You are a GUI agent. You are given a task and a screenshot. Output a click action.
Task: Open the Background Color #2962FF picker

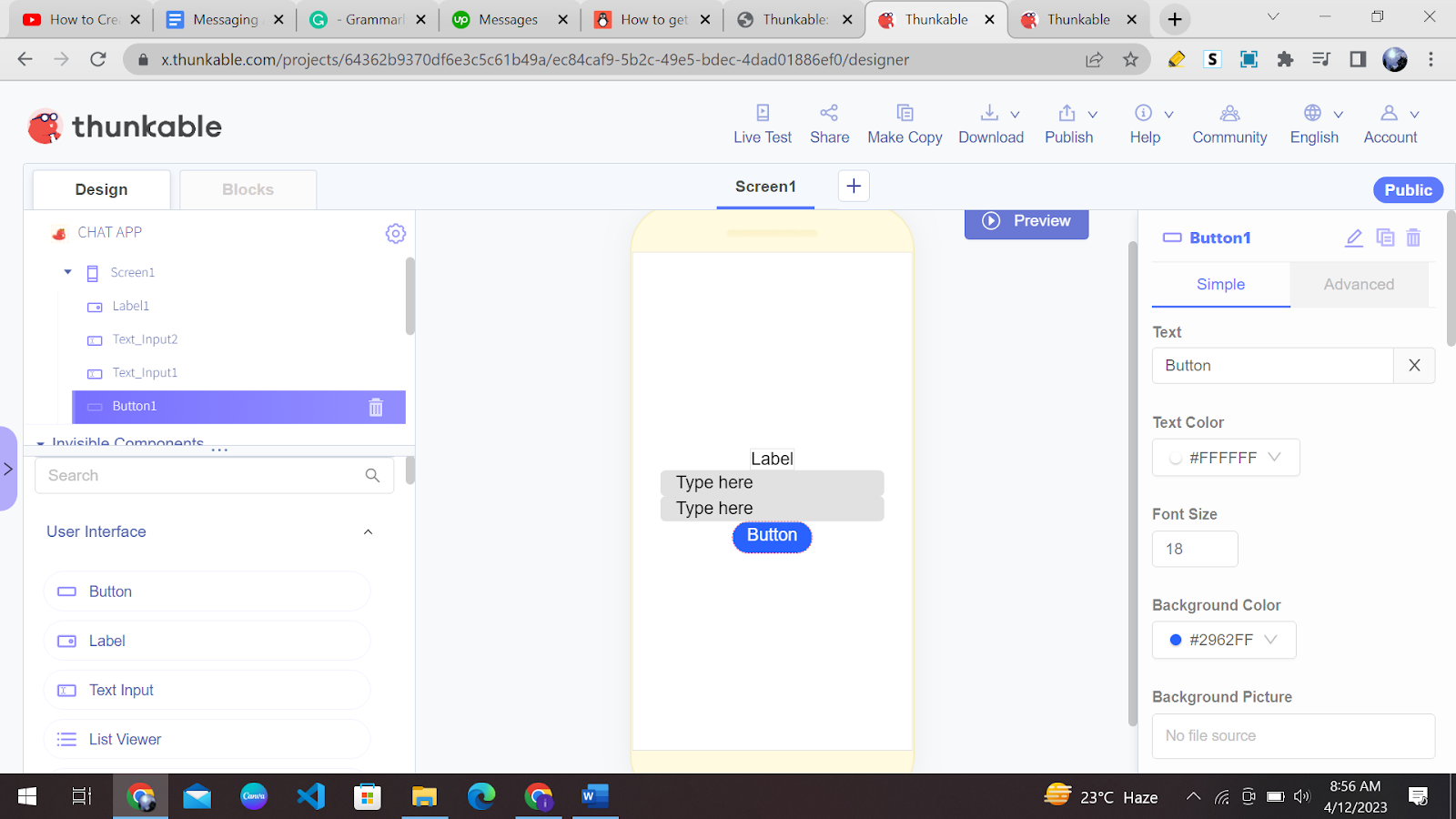point(1224,640)
